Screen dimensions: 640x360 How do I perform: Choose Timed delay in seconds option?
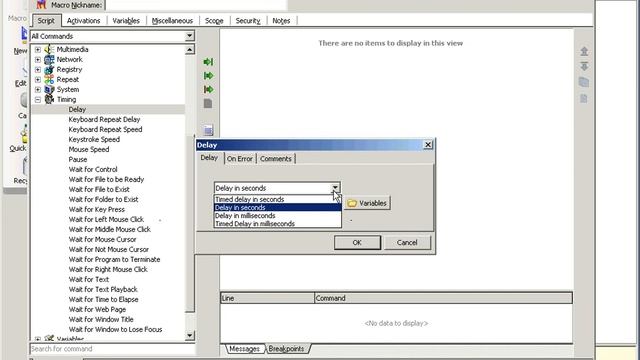pyautogui.click(x=278, y=199)
